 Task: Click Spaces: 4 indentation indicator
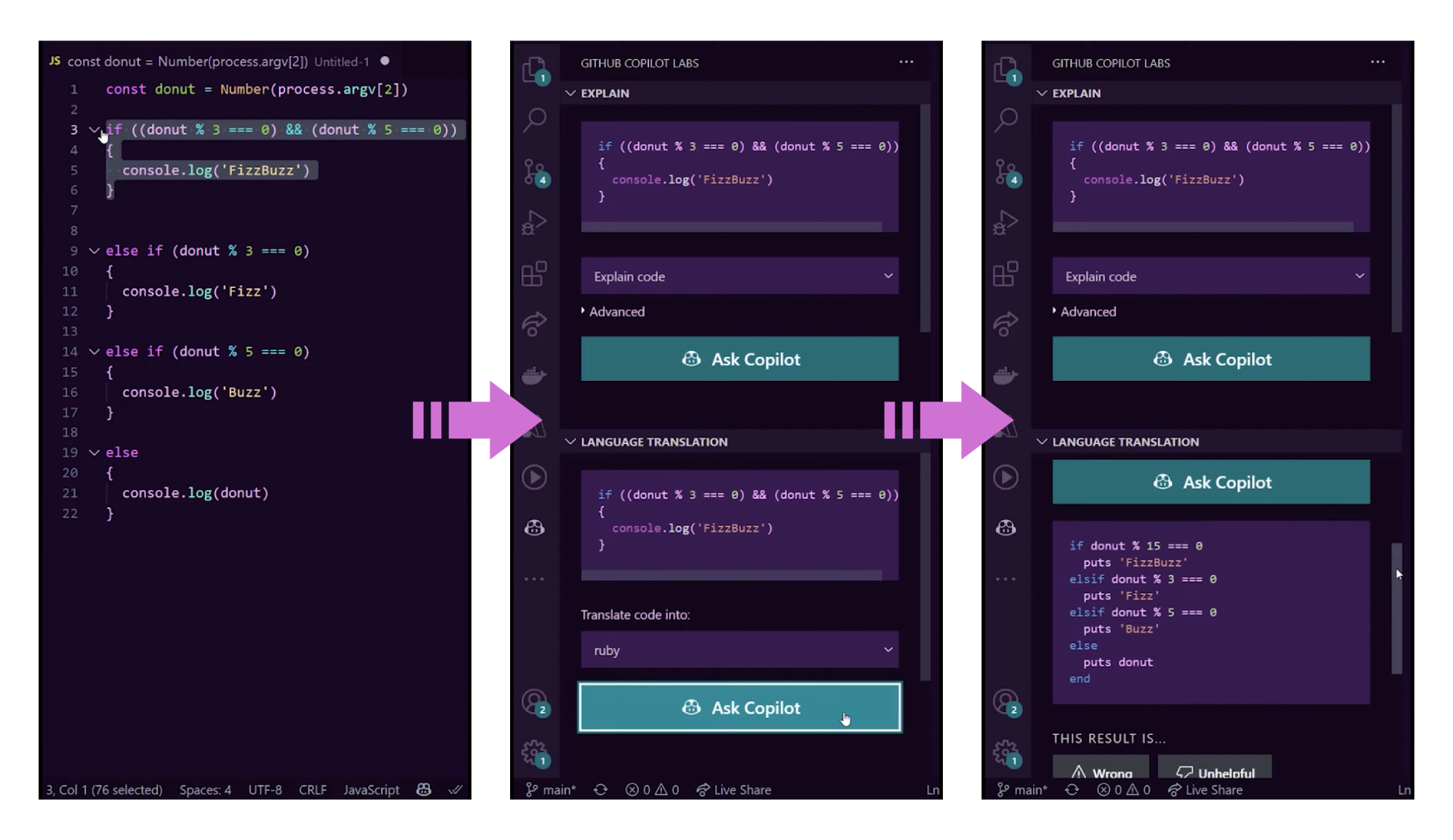click(205, 790)
